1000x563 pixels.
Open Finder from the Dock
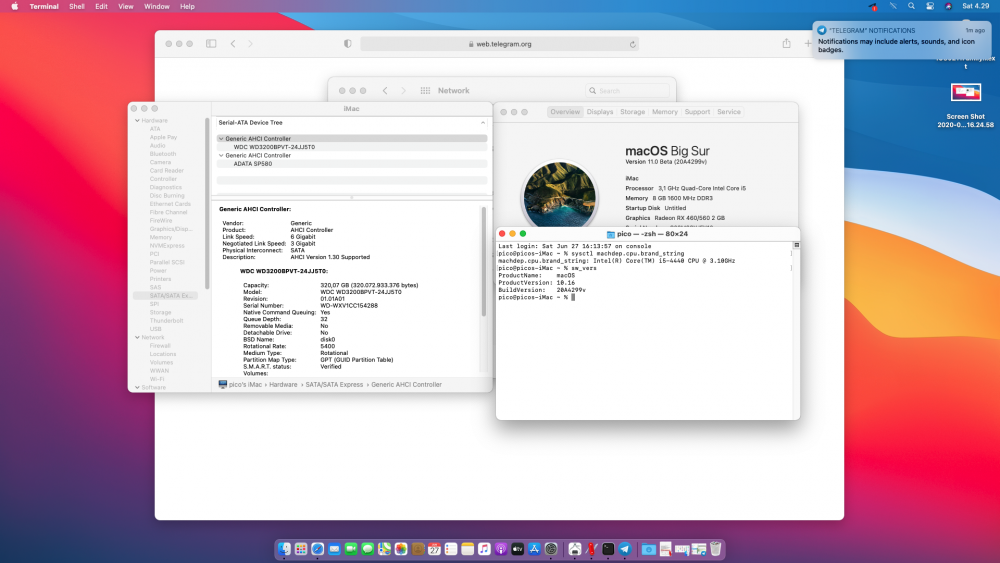(284, 549)
